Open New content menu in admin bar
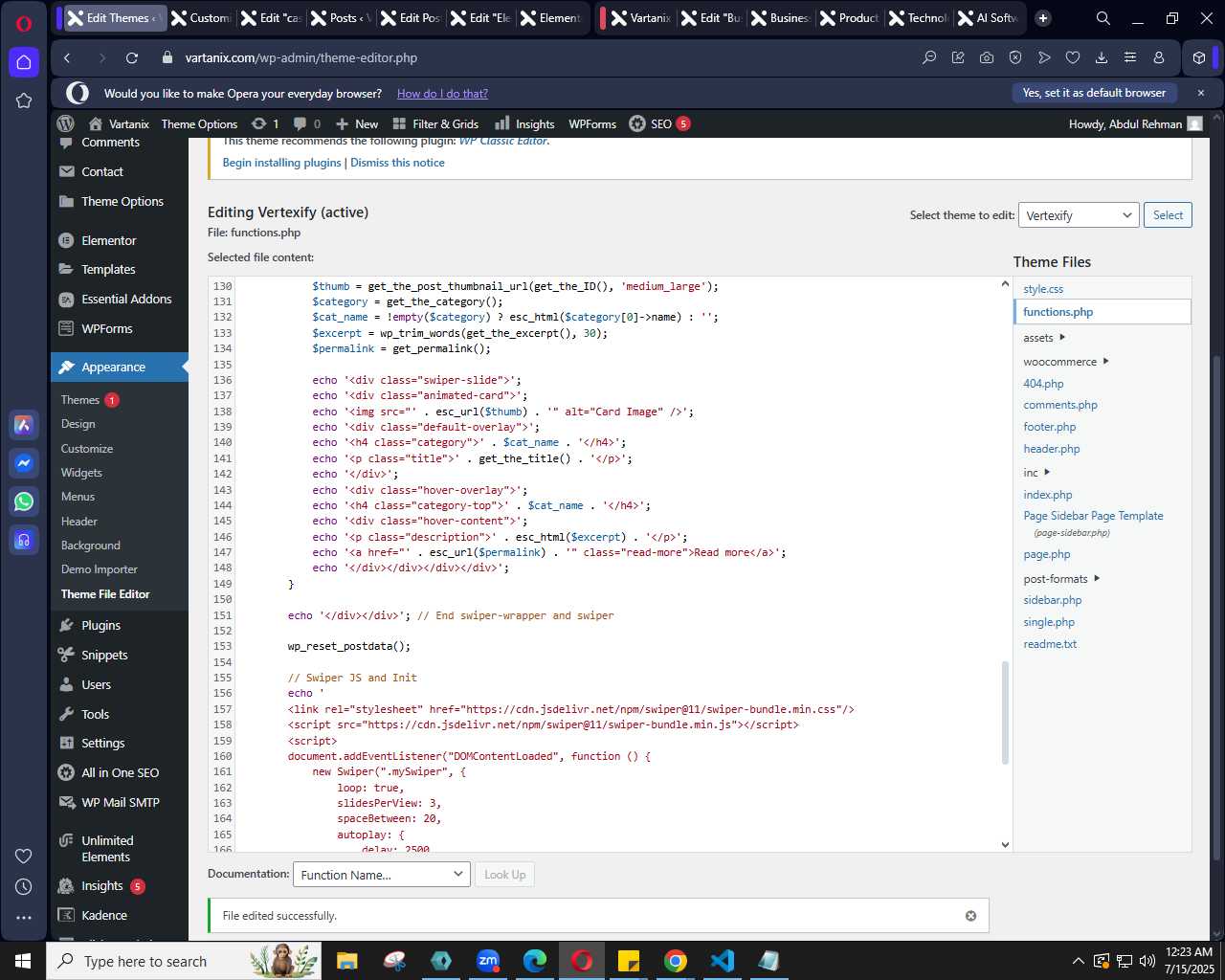This screenshot has height=980, width=1225. (357, 123)
